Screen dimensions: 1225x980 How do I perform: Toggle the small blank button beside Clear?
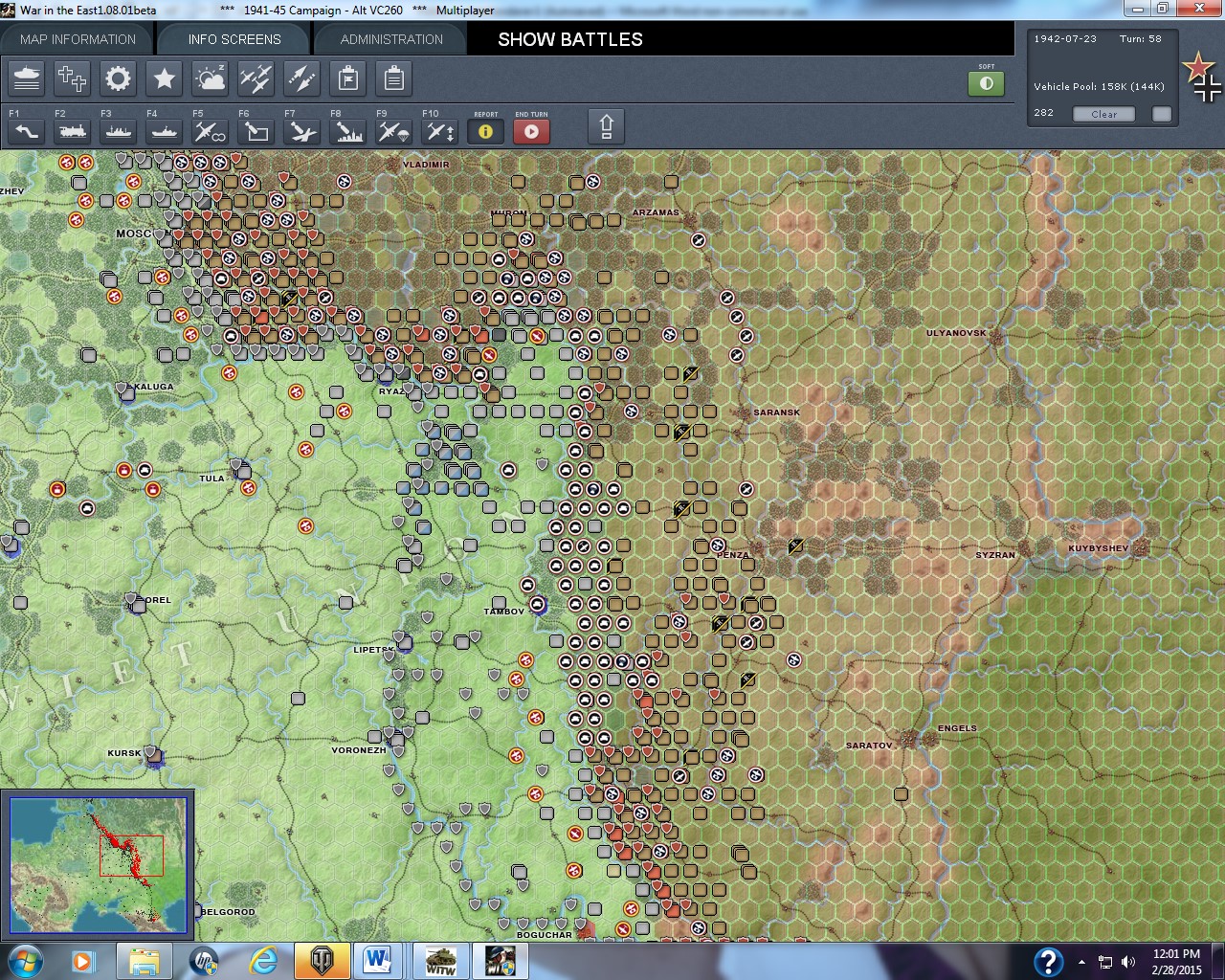(1162, 114)
